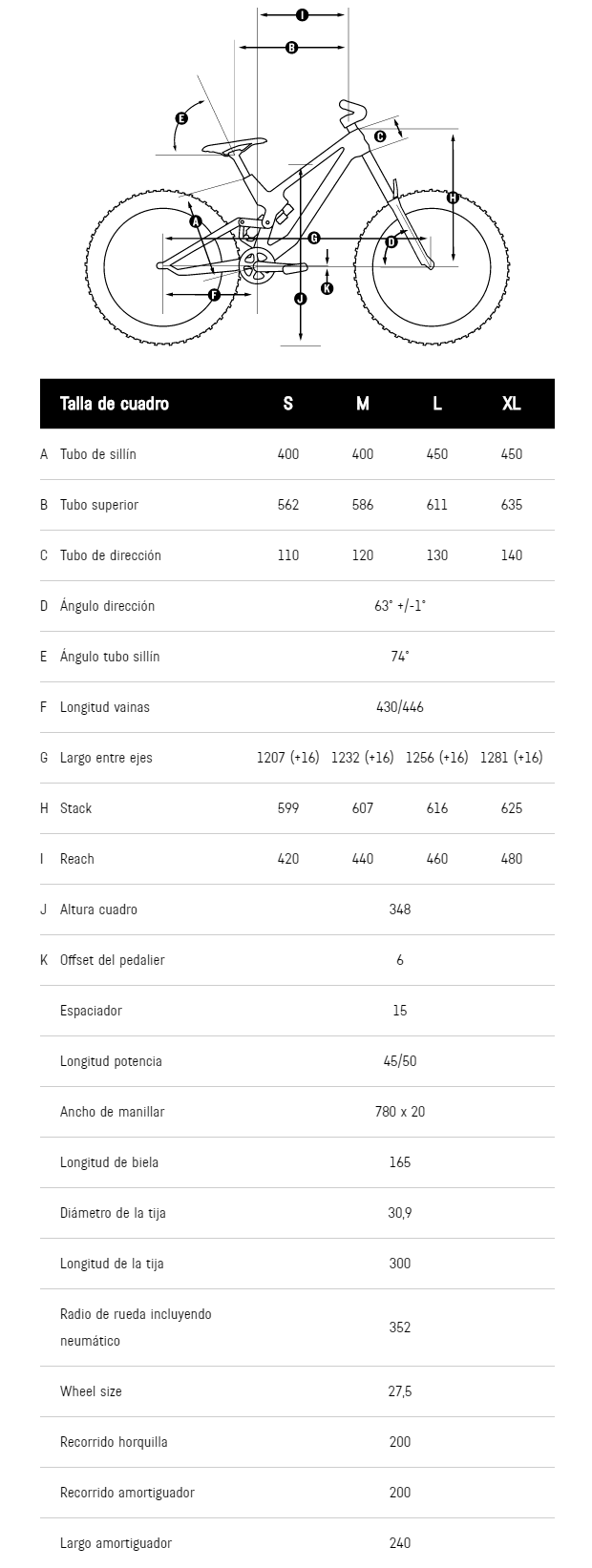Select the S size column header
Viewport: 592px width, 1568px height.
(288, 404)
